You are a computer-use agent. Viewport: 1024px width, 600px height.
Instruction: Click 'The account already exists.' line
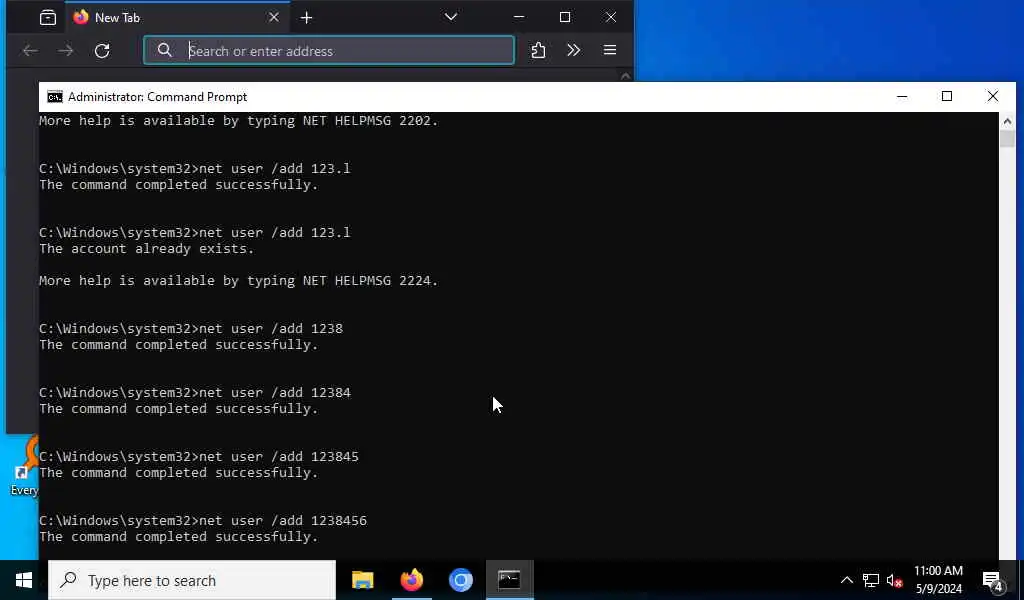tap(146, 249)
